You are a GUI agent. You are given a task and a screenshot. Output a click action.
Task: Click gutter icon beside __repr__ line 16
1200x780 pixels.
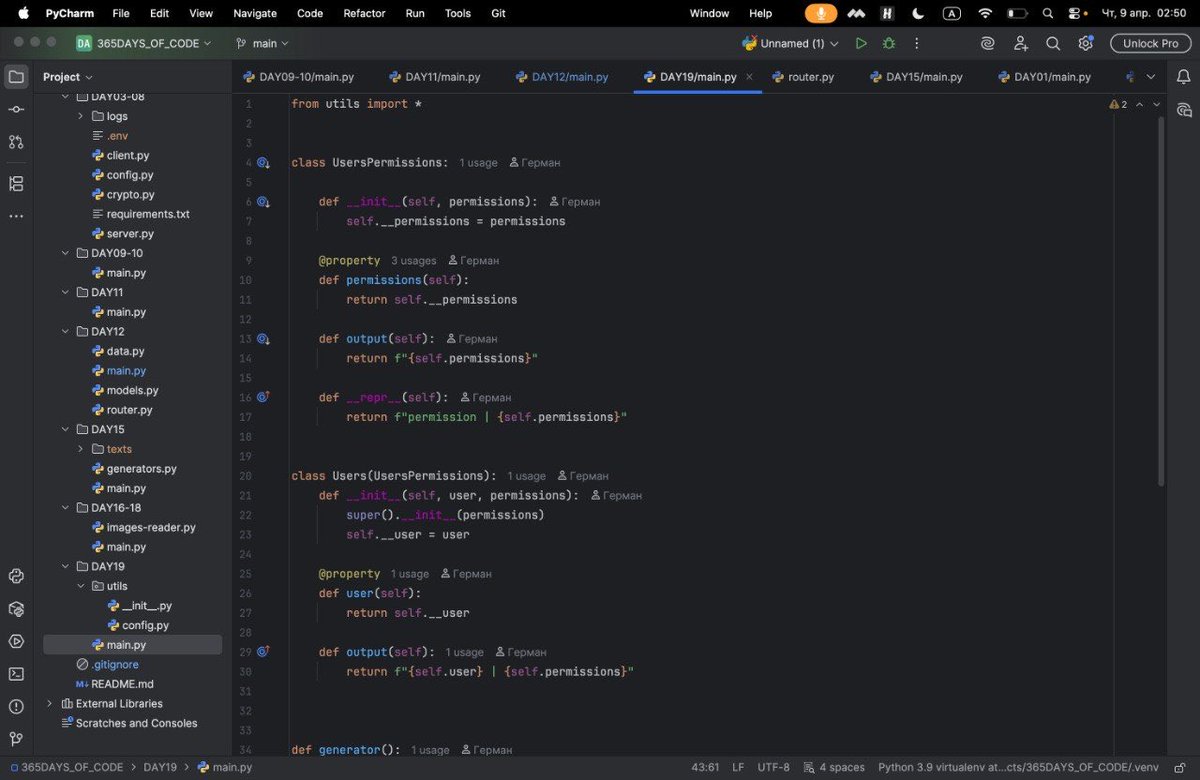(263, 397)
